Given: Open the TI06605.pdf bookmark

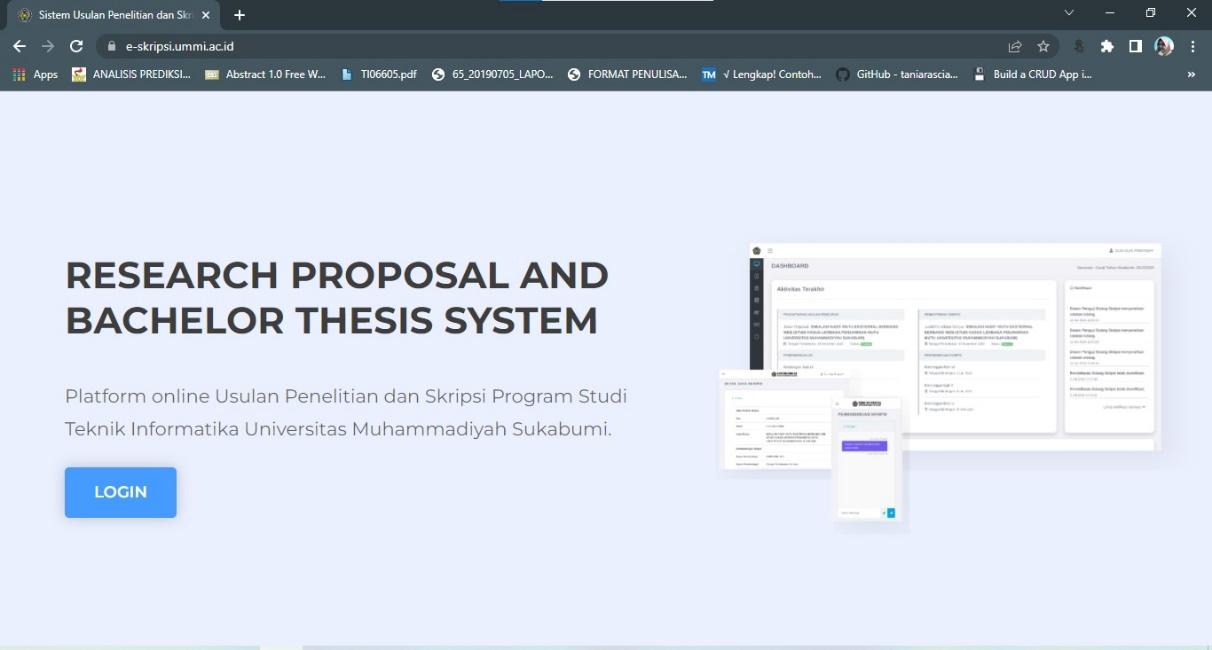Looking at the screenshot, I should click(x=379, y=74).
